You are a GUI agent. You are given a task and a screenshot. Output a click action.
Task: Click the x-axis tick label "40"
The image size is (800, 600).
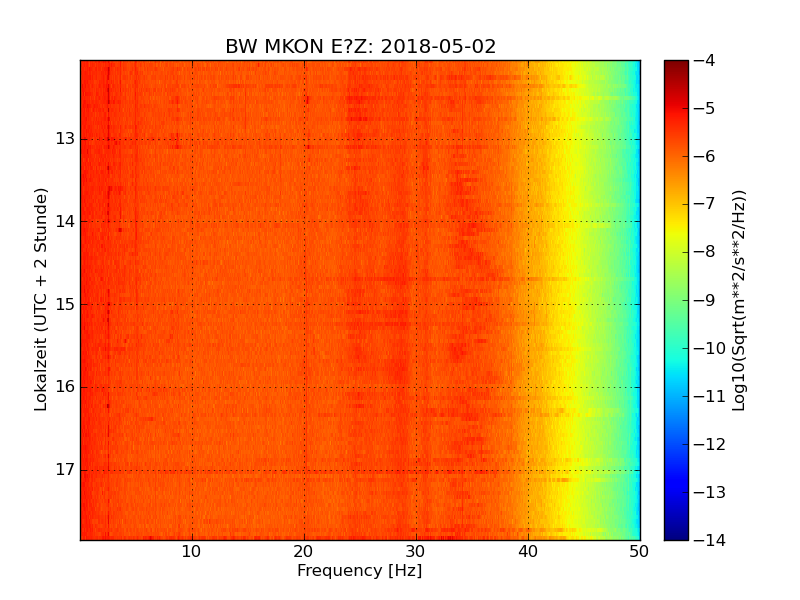click(x=528, y=552)
